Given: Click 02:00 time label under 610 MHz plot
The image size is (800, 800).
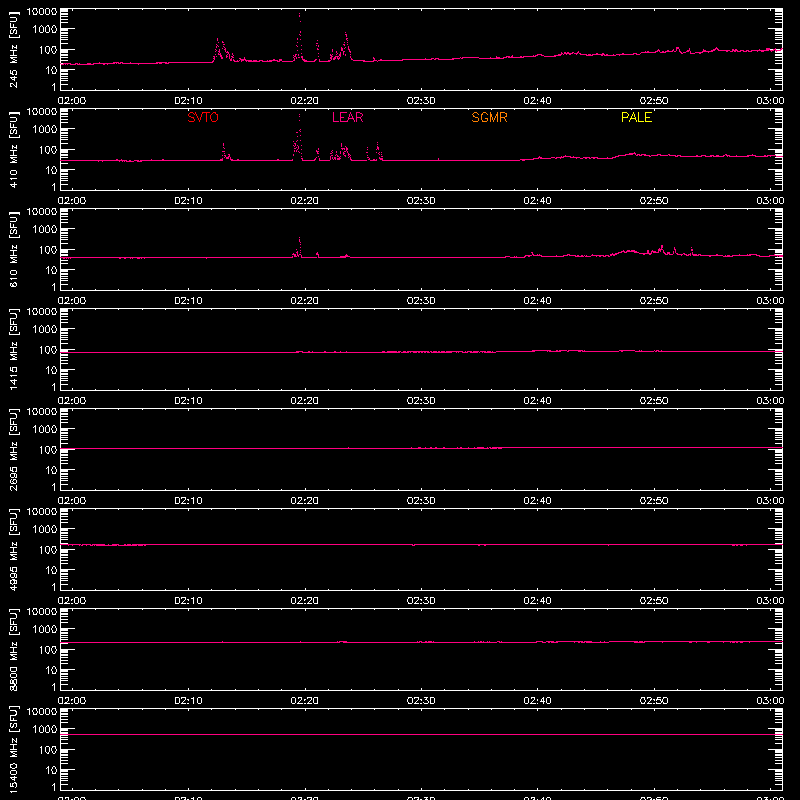Looking at the screenshot, I should point(72,301).
